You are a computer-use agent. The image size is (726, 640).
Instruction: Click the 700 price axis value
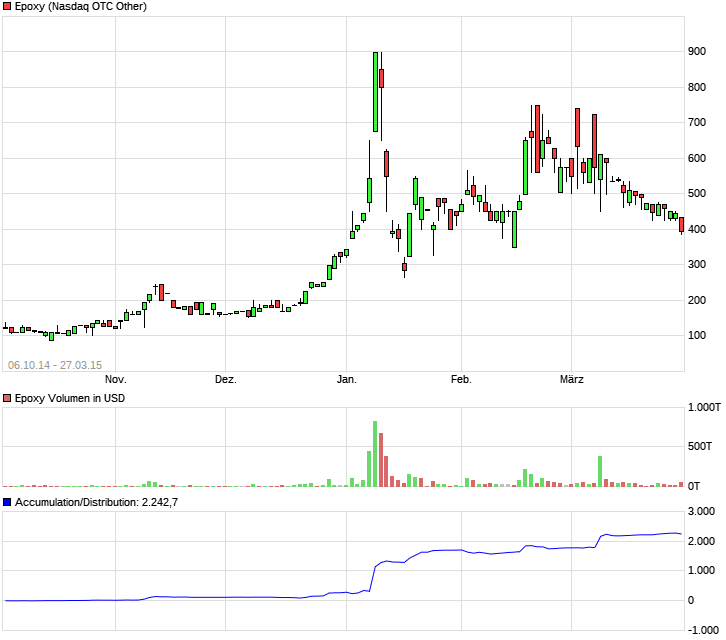[x=697, y=122]
